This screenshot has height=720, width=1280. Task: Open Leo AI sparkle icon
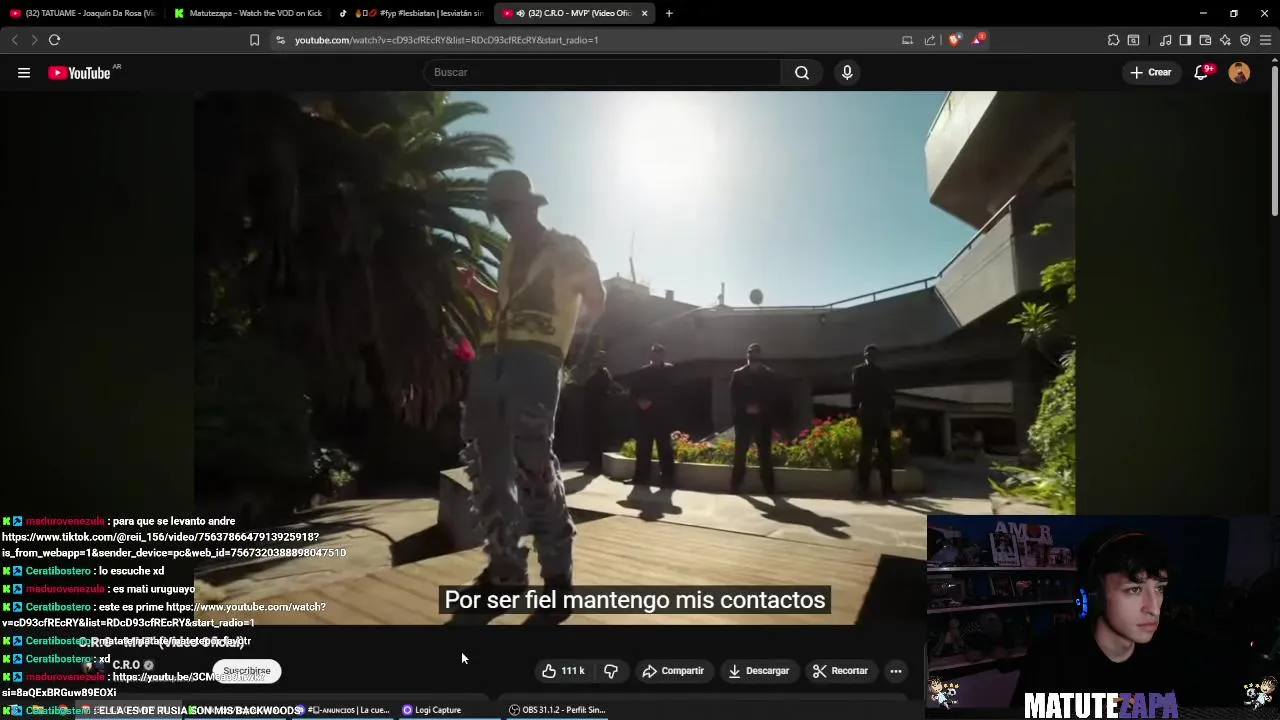[x=1225, y=40]
